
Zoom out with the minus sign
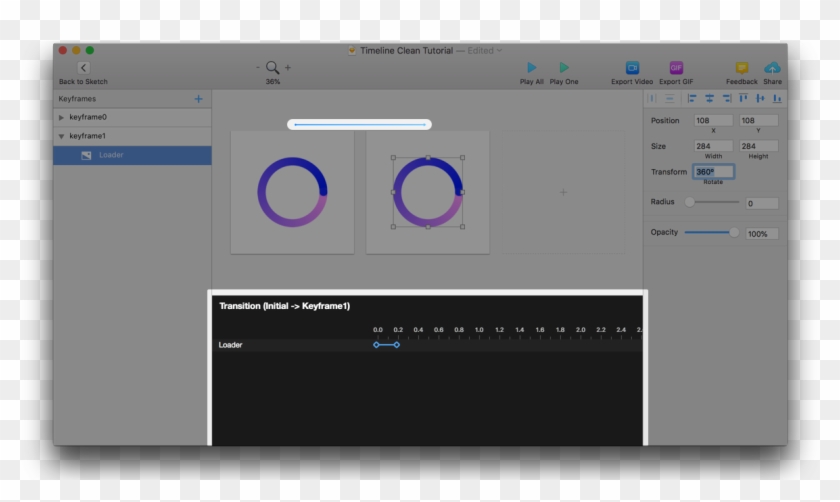(x=257, y=68)
